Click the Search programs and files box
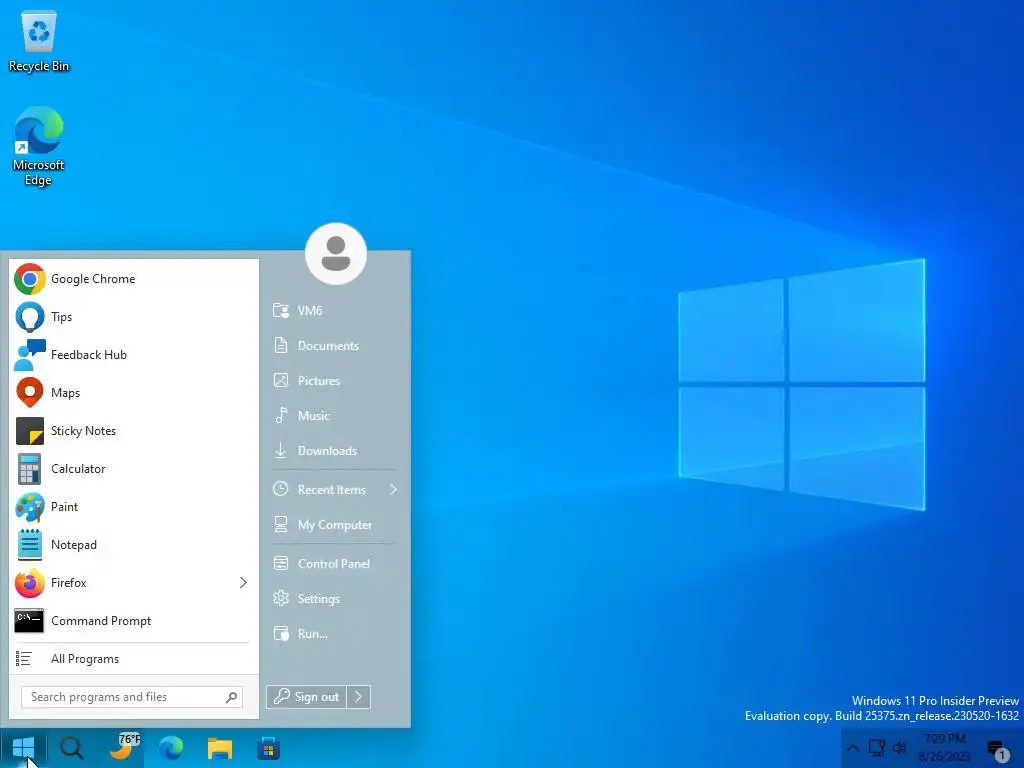 (132, 697)
